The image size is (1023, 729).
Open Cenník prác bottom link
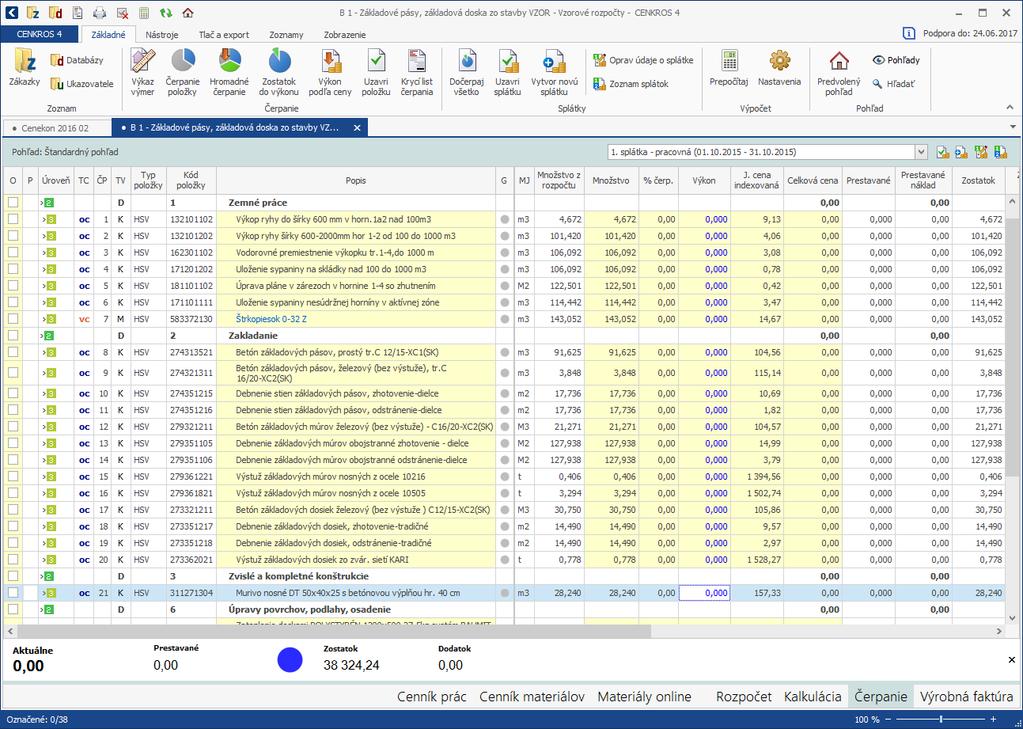coord(432,696)
